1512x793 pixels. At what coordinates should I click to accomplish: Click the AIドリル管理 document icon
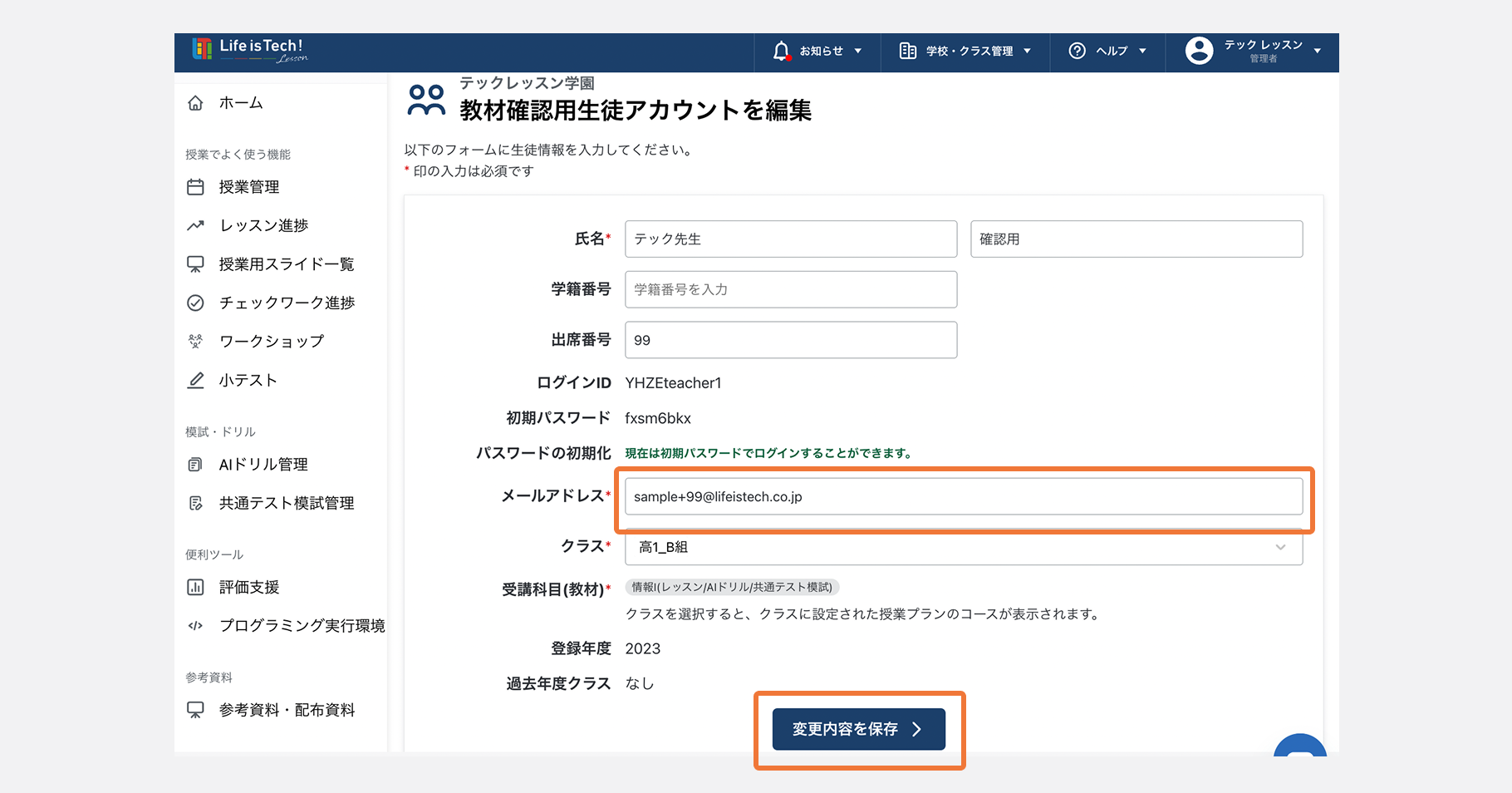[x=195, y=465]
